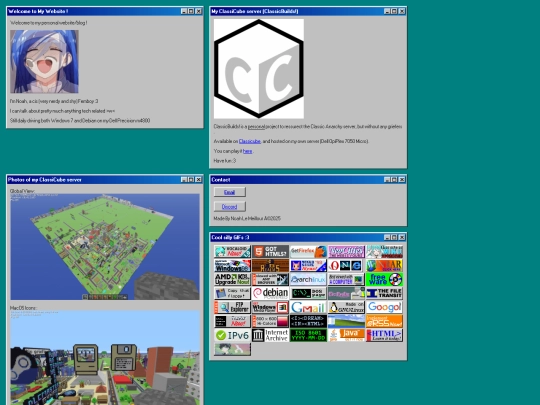This screenshot has height=405, width=540.
Task: Click the Made on GNU/Linux penguin badge
Action: 346,307
